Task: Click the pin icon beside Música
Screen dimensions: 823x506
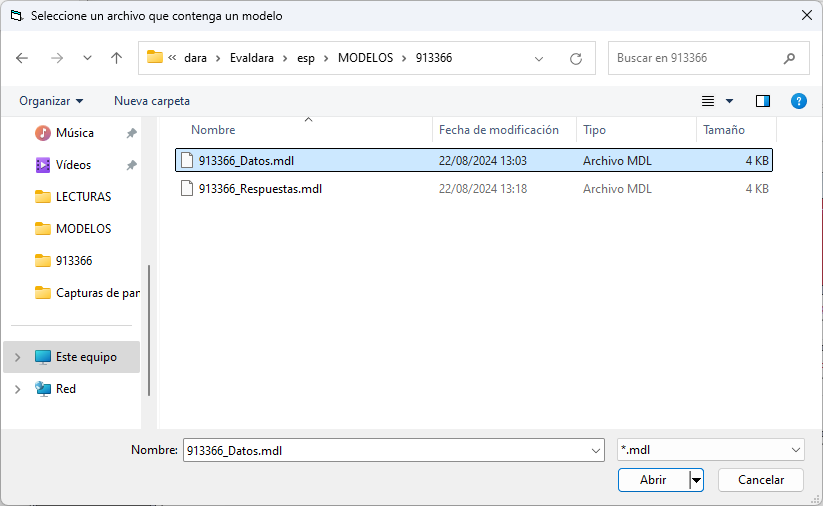Action: click(131, 133)
